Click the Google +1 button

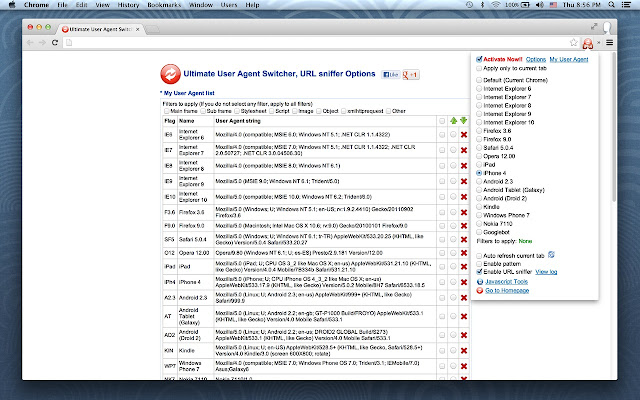coord(411,75)
